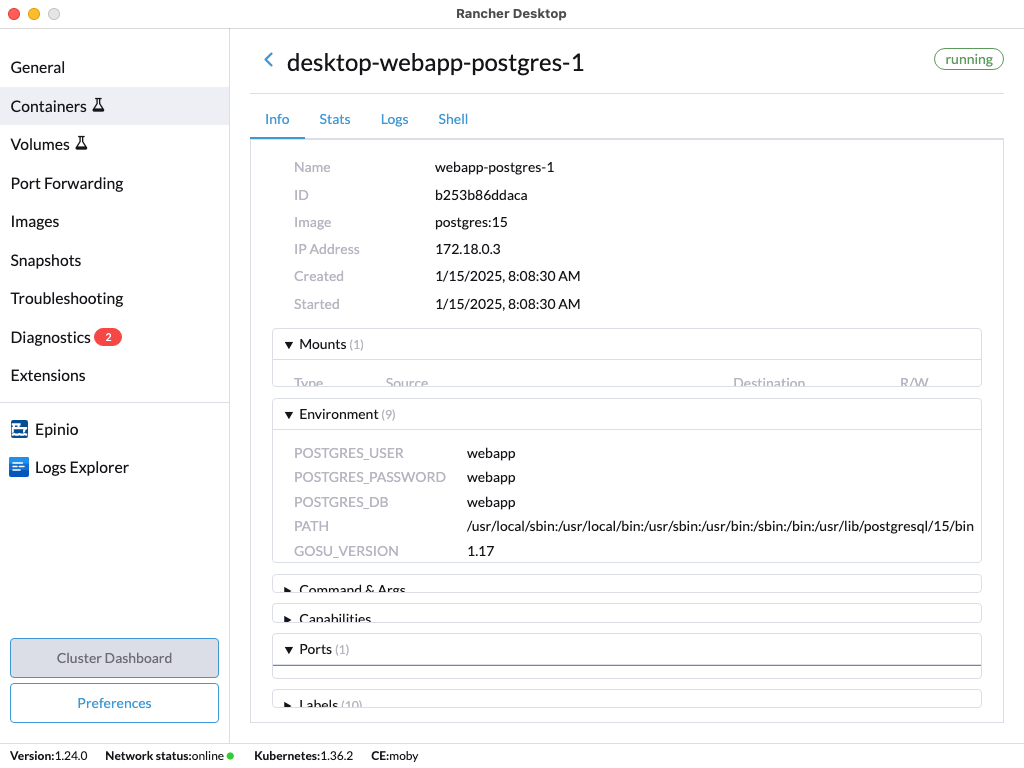The image size is (1024, 768).
Task: Click the POSTGRES_DB variable name
Action: 341,502
